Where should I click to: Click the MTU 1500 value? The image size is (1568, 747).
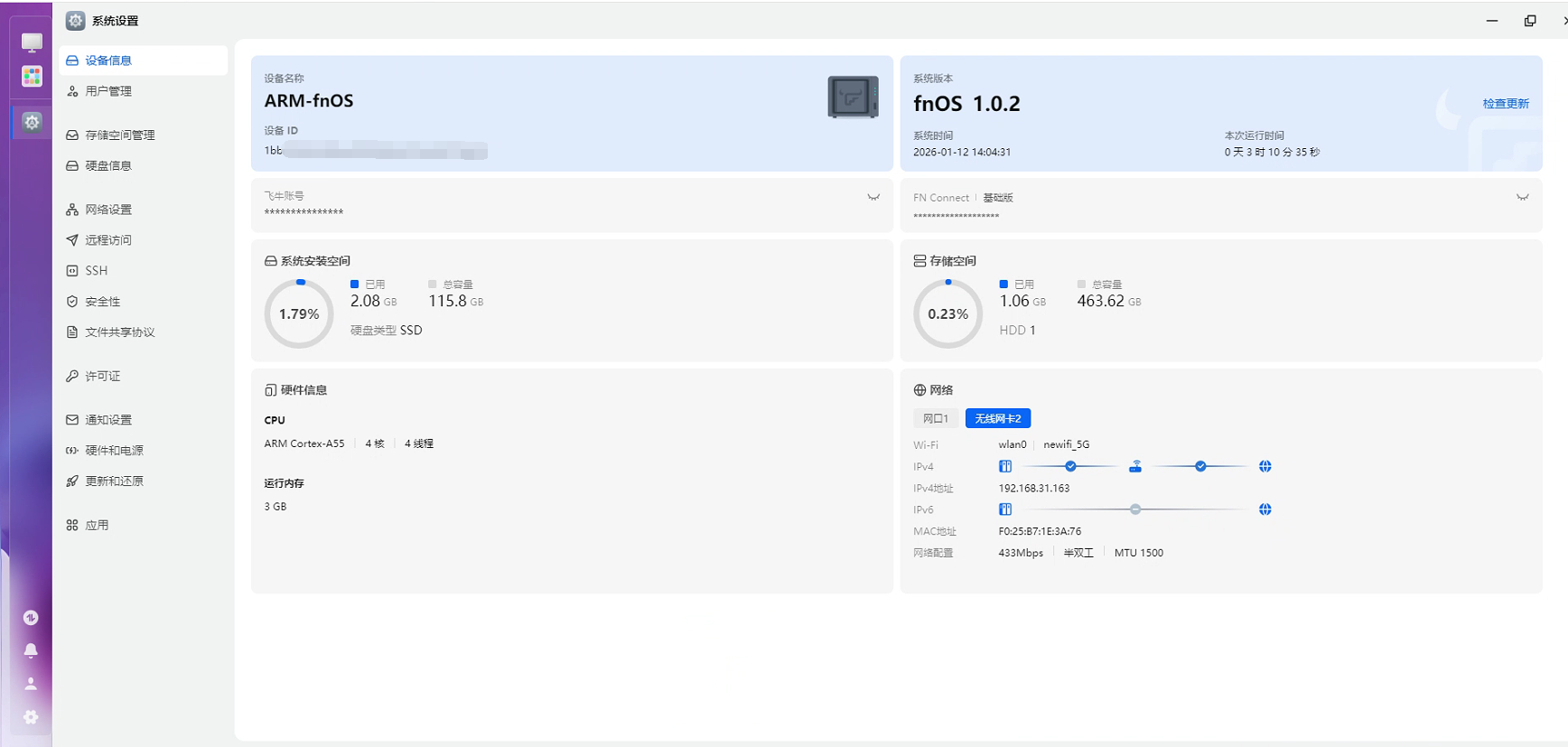[1139, 553]
